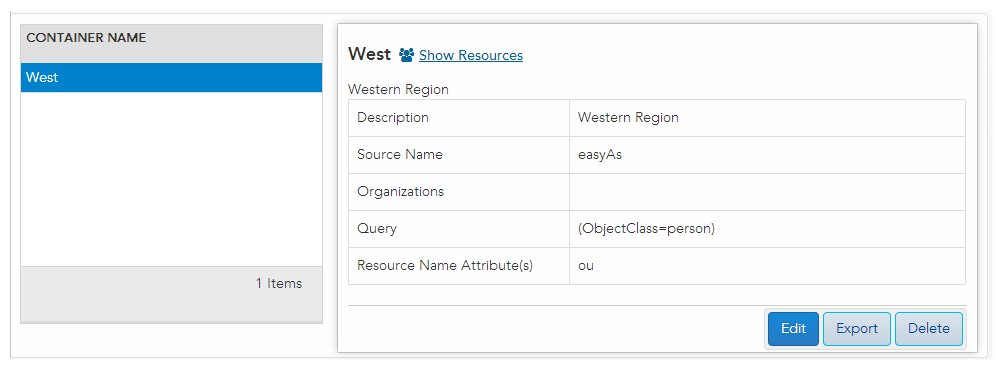Viewport: 997px width, 371px height.
Task: Click the Edit button
Action: click(x=793, y=328)
